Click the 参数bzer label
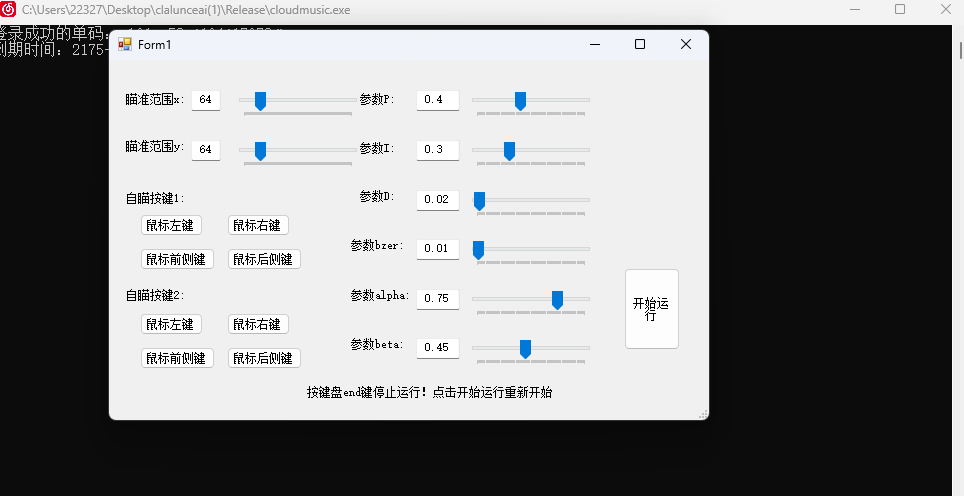964x496 pixels. pos(377,246)
